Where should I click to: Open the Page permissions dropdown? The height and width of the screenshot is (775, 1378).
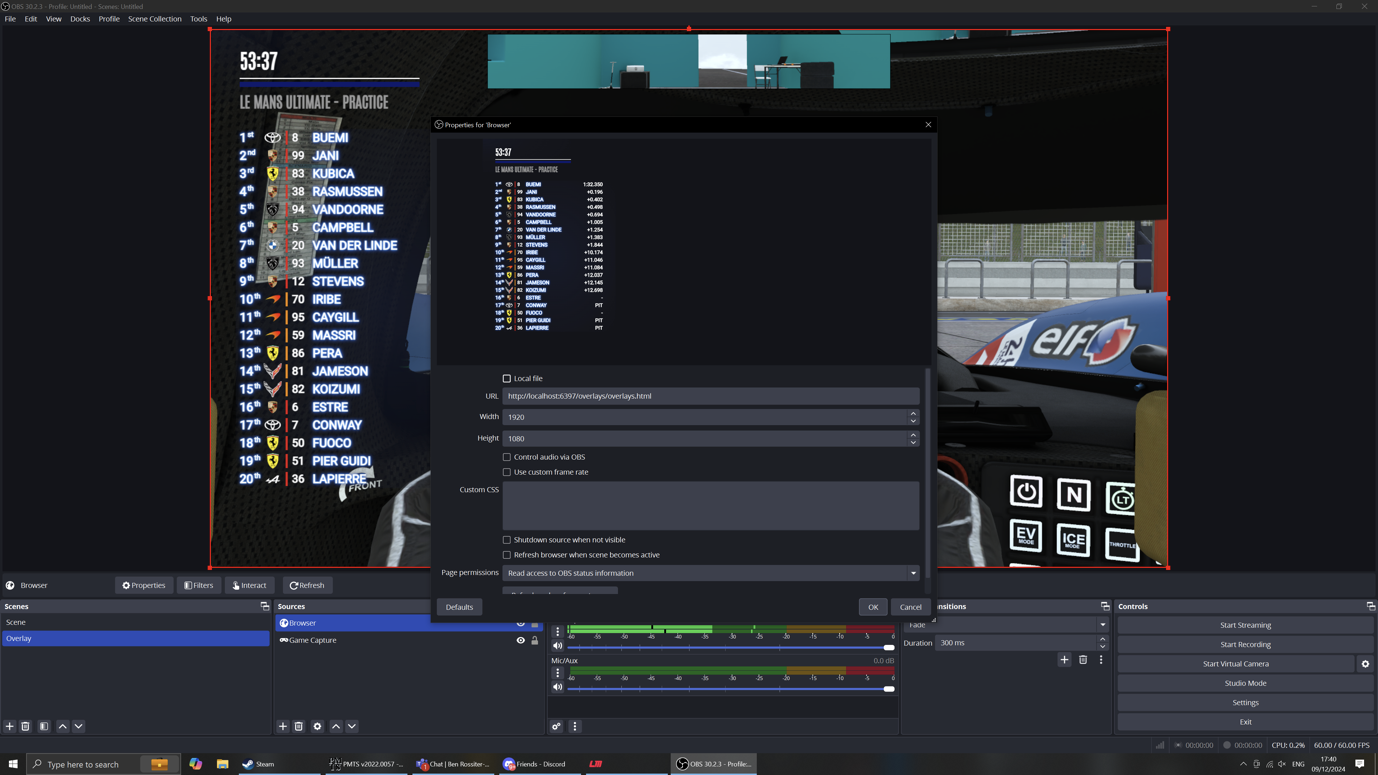[x=710, y=572]
